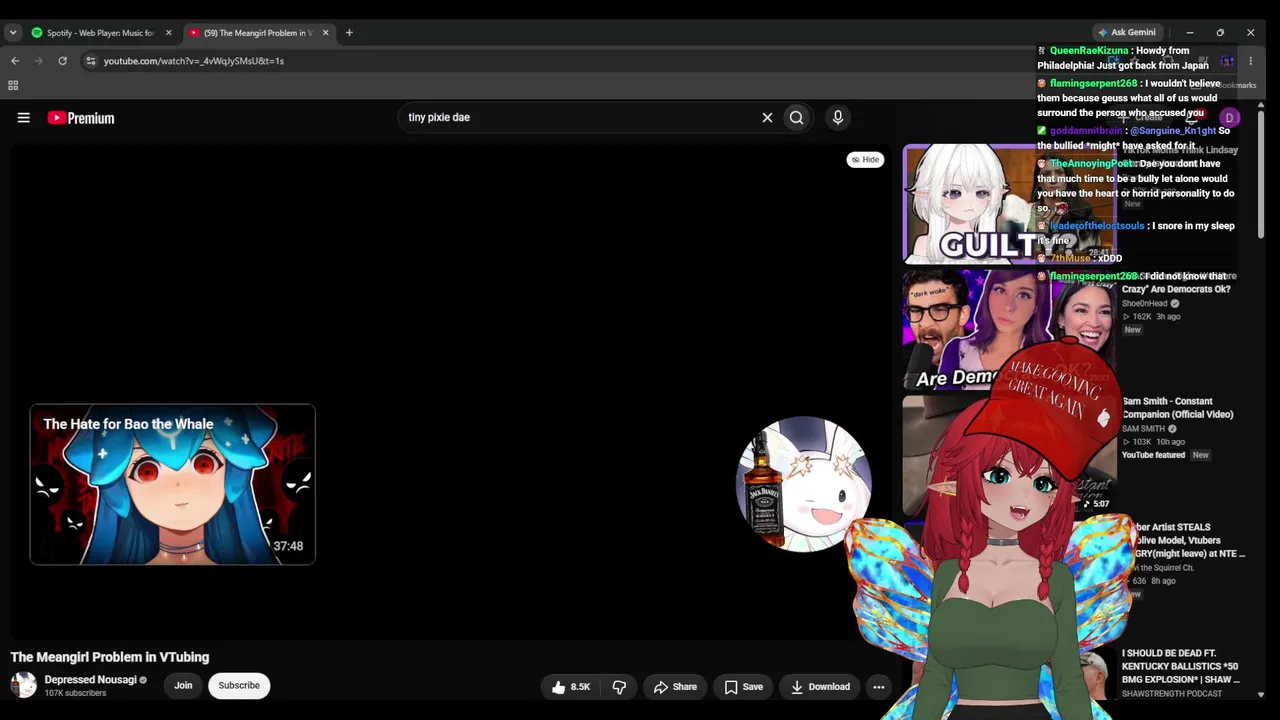Select the Meangirl Problem YouTube tab
This screenshot has height=720, width=1280.
tap(258, 33)
